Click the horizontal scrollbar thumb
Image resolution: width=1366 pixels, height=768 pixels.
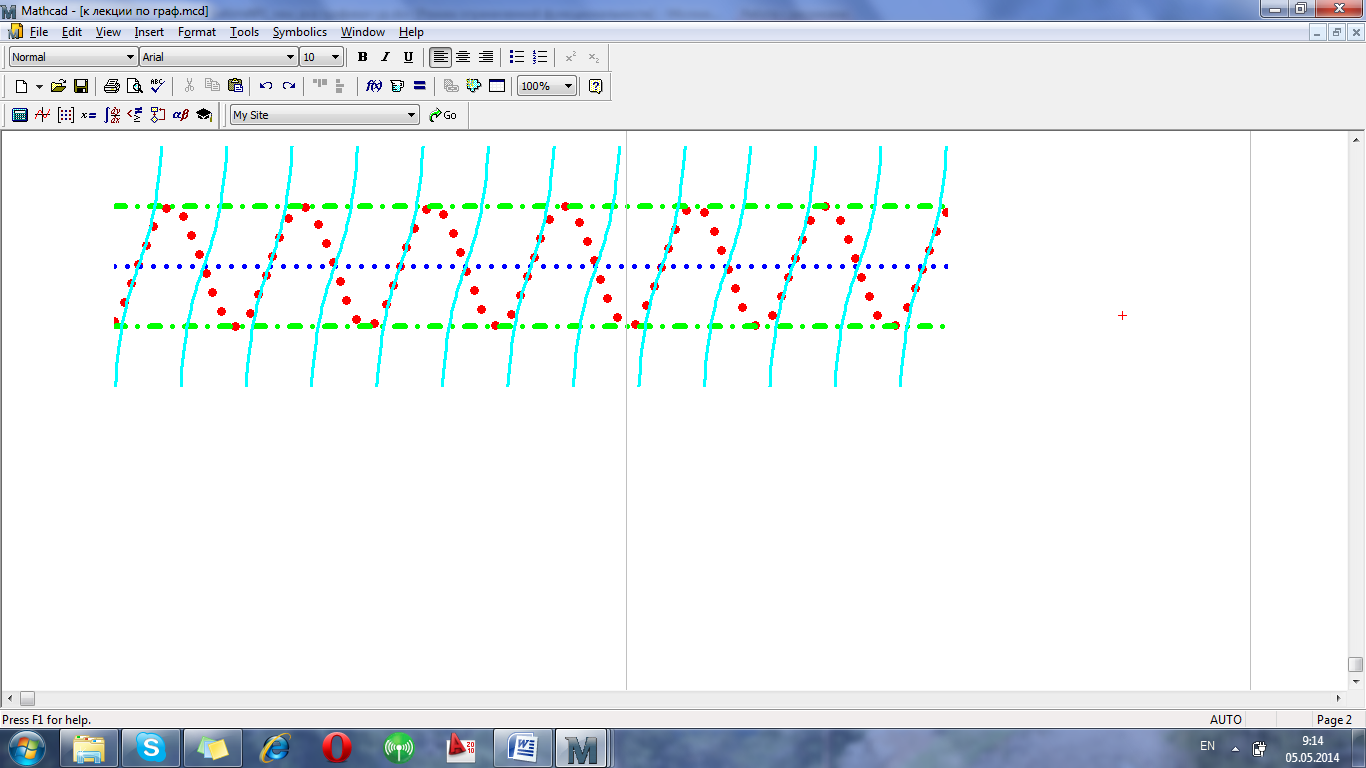tap(27, 698)
